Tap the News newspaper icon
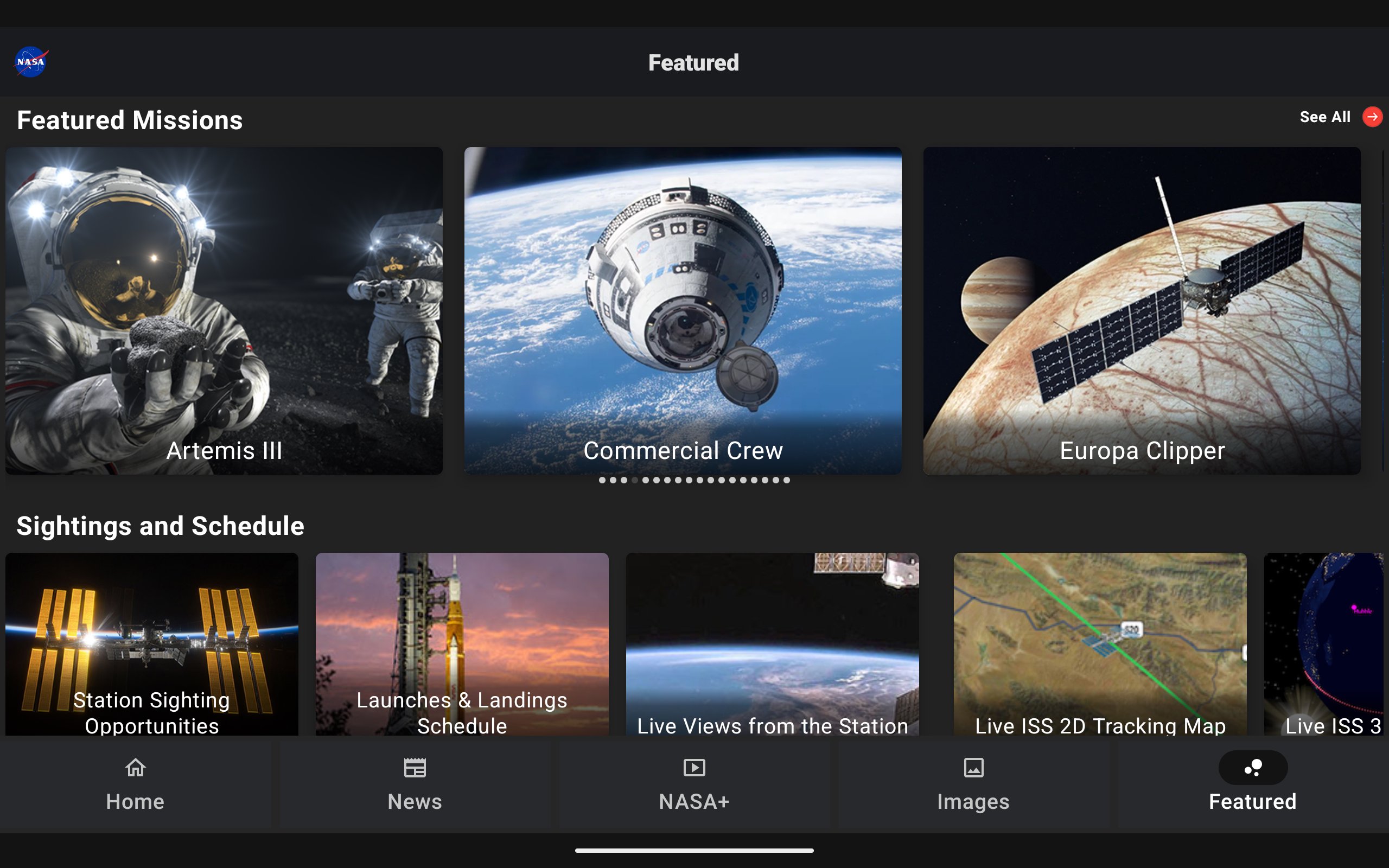Screen dimensions: 1389x868 pos(415,768)
